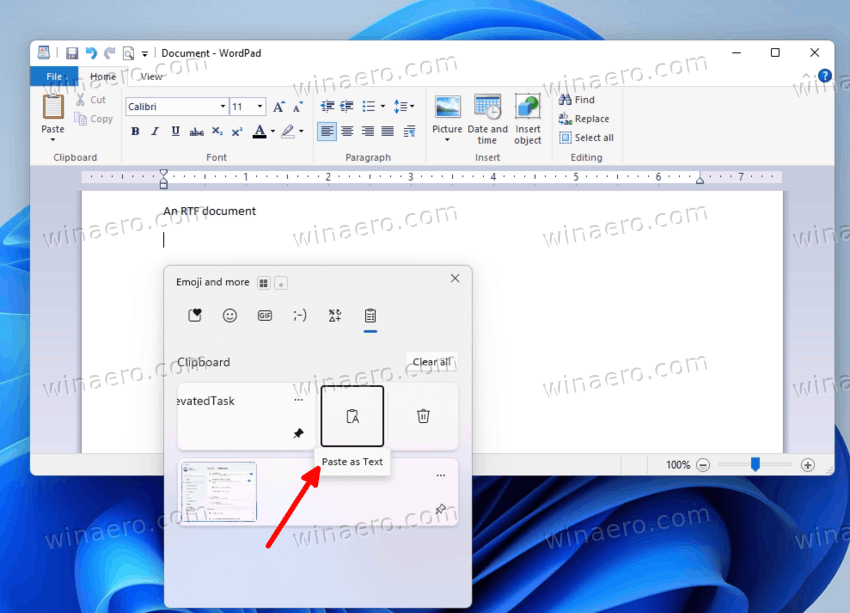Open the File menu tab
The image size is (850, 613).
coord(54,76)
